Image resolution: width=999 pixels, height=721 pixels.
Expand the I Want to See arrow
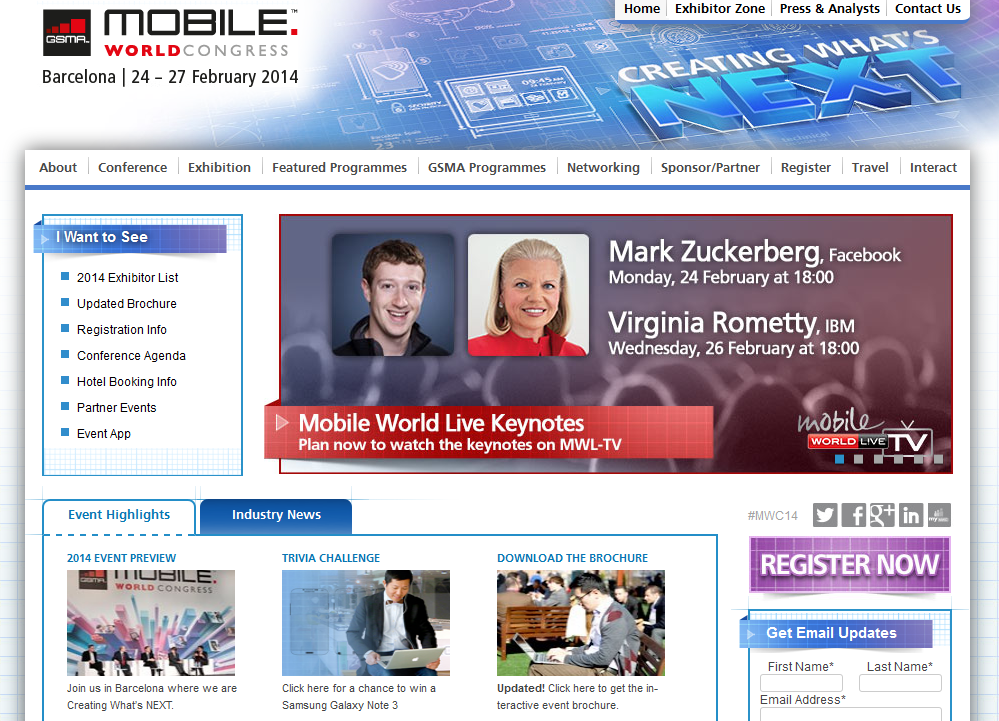click(x=45, y=239)
